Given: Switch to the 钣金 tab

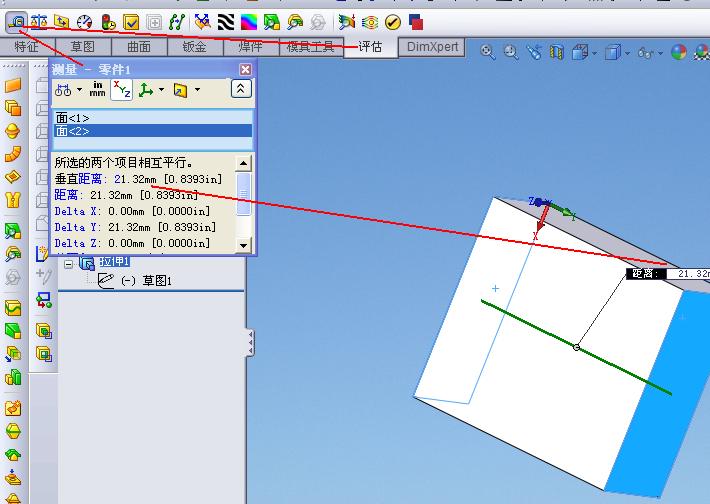Looking at the screenshot, I should pos(195,47).
